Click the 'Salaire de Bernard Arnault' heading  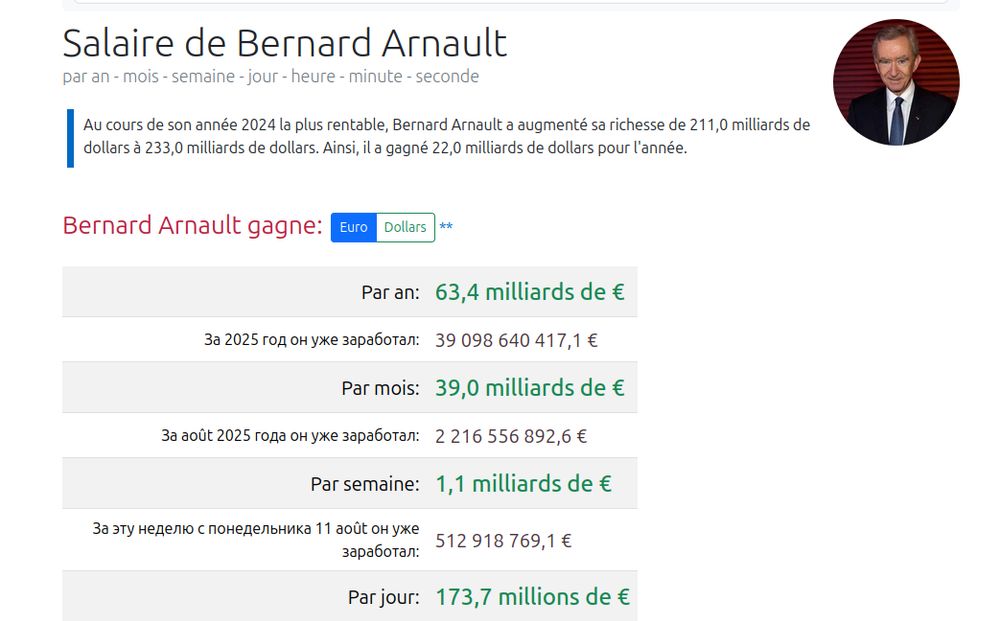[x=284, y=43]
